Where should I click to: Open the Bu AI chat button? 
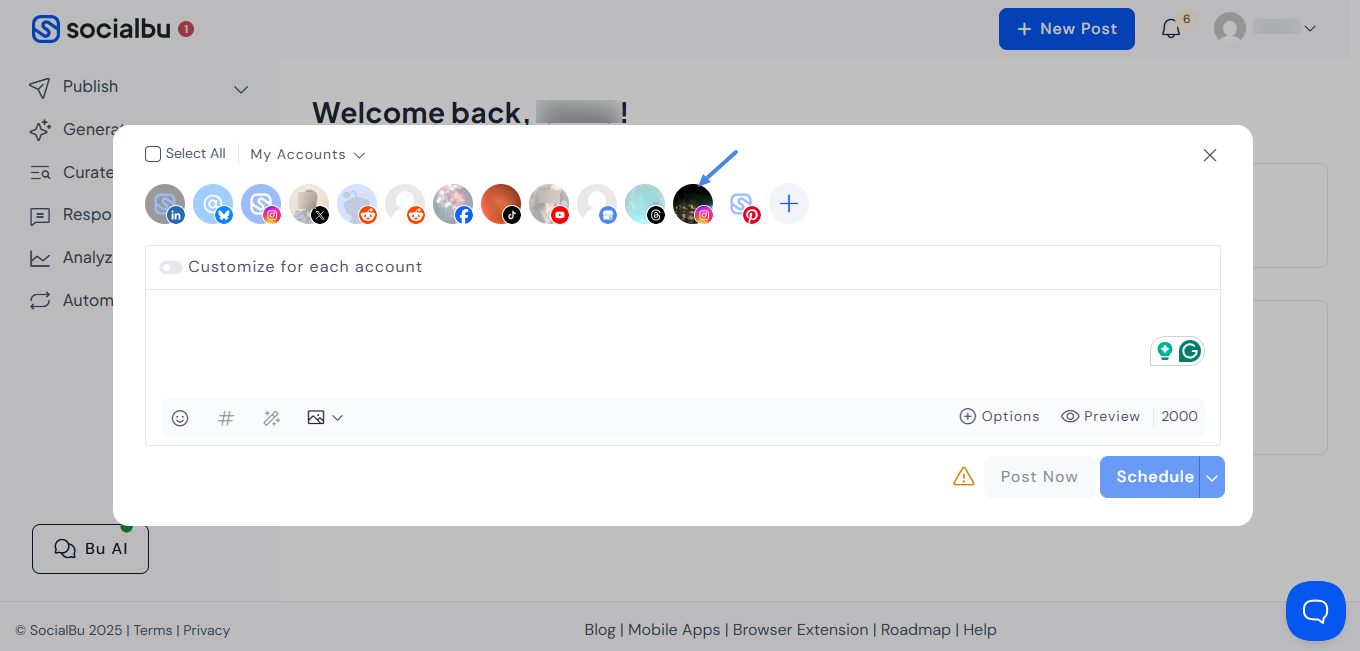pos(90,549)
